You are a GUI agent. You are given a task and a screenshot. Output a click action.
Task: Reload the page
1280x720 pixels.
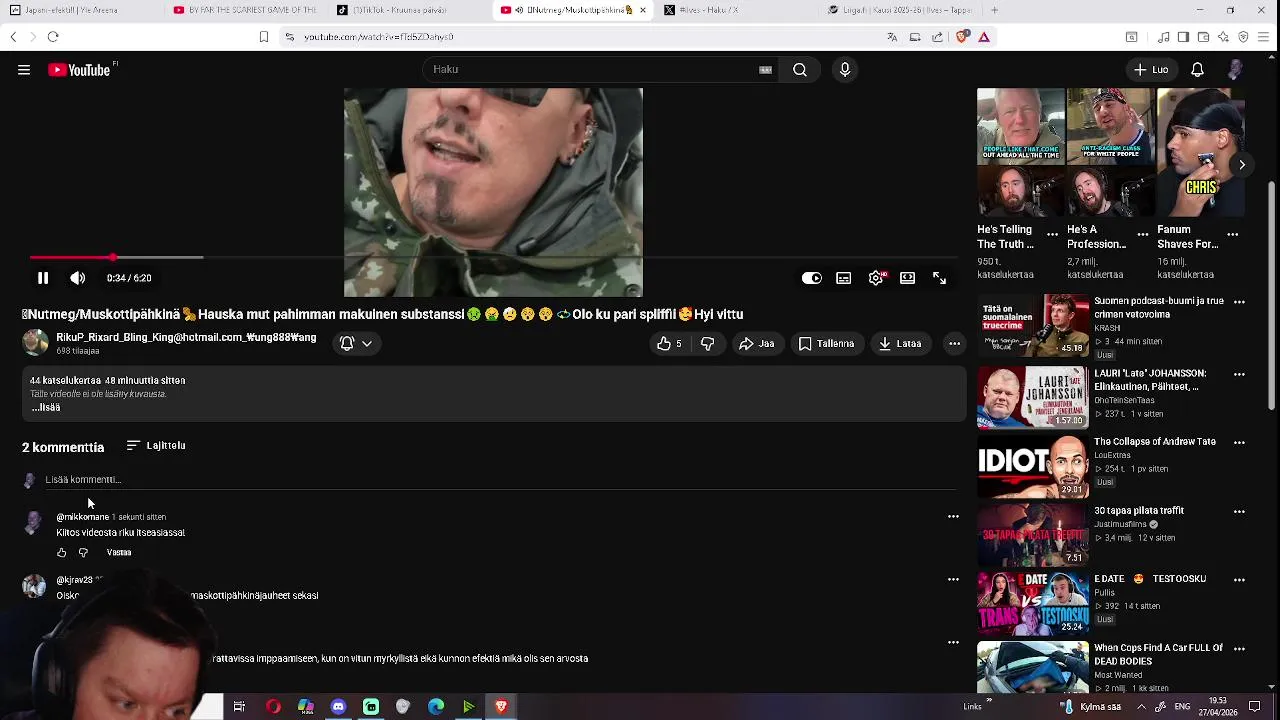coord(53,37)
